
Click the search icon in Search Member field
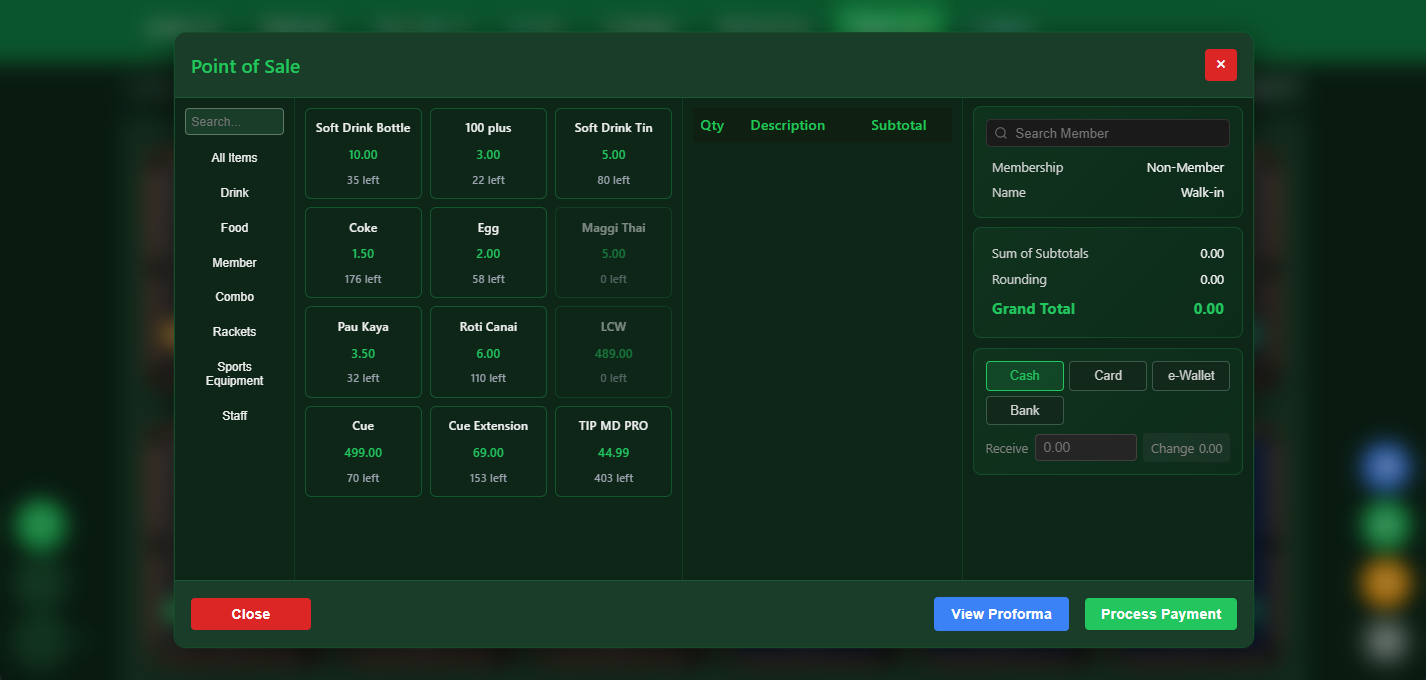pyautogui.click(x=1001, y=133)
